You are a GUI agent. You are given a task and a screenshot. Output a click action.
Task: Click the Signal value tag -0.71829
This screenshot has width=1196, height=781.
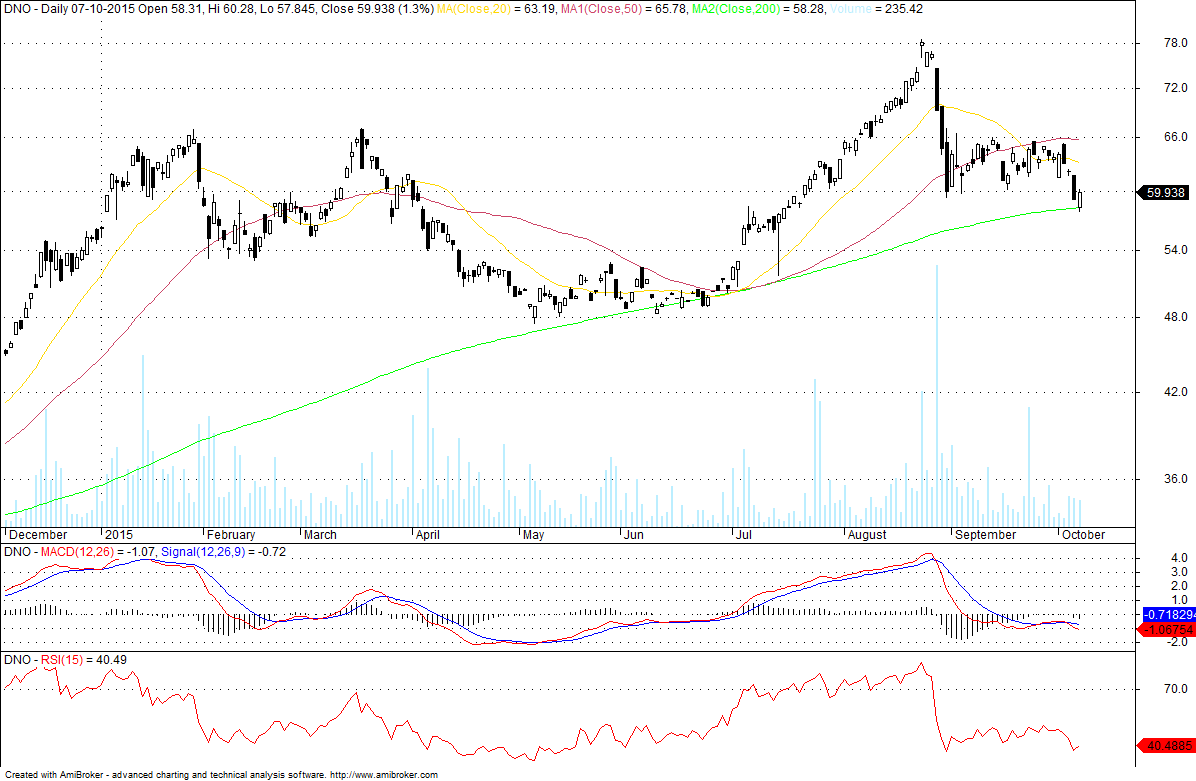(x=1168, y=615)
